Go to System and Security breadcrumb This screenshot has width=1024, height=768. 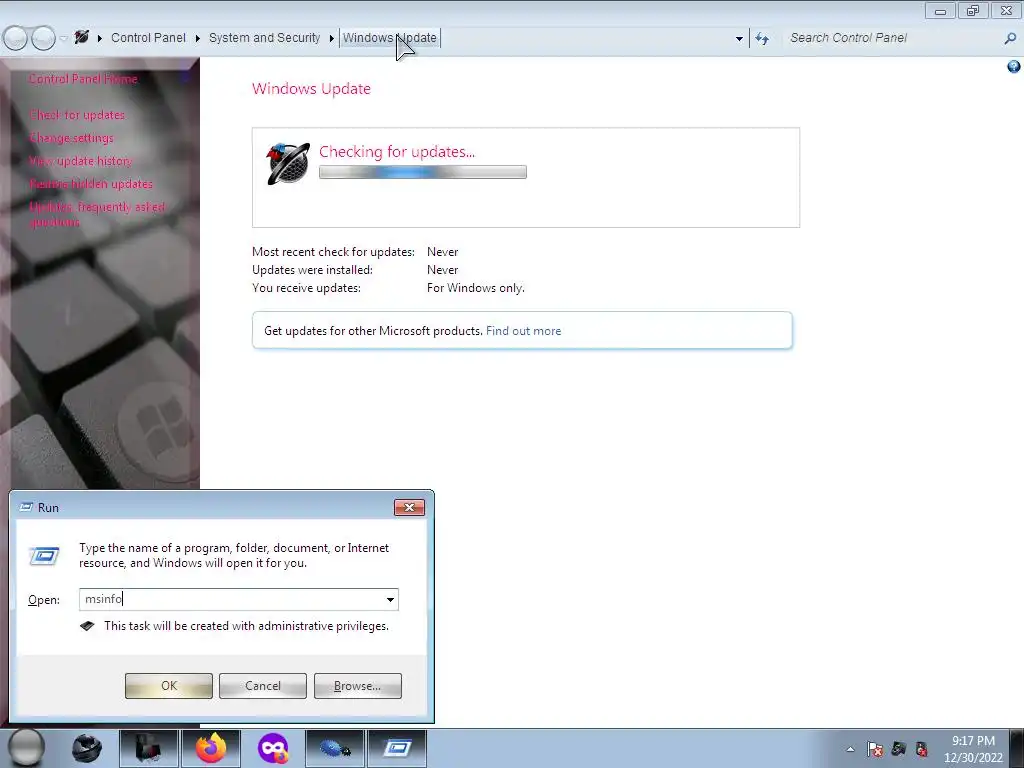pos(264,38)
